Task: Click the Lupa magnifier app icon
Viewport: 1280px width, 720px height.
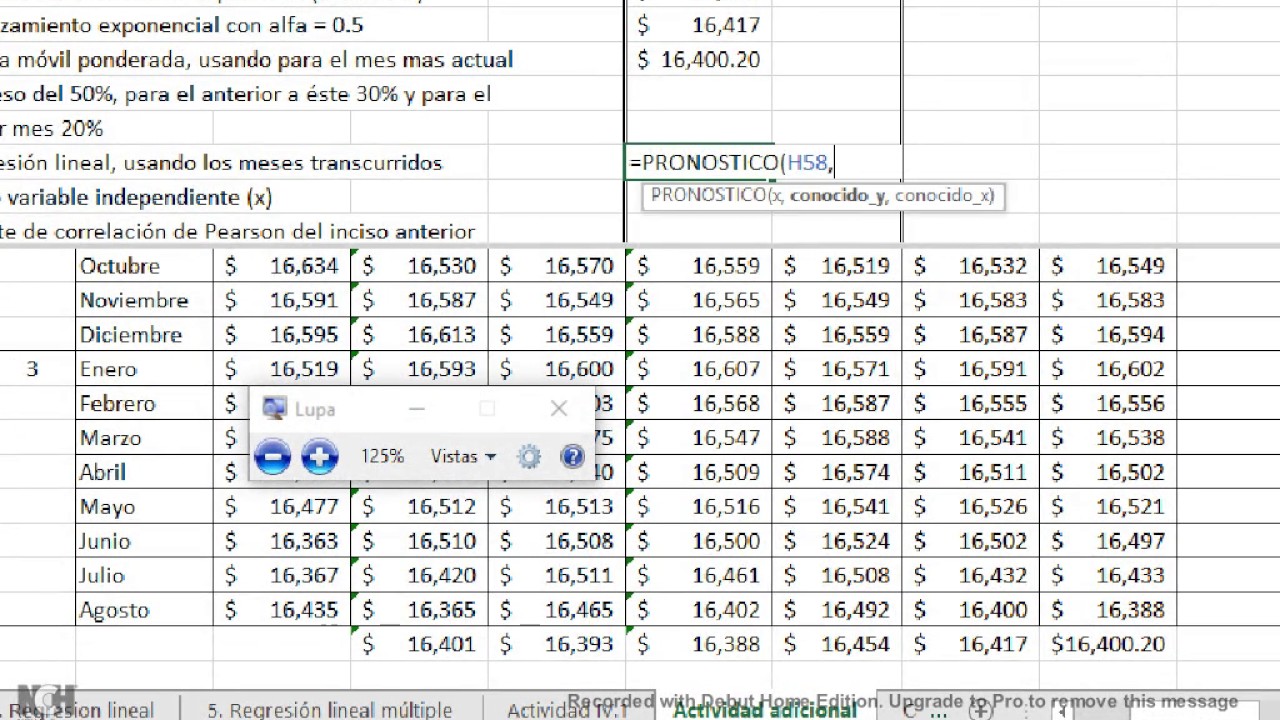Action: tap(274, 408)
